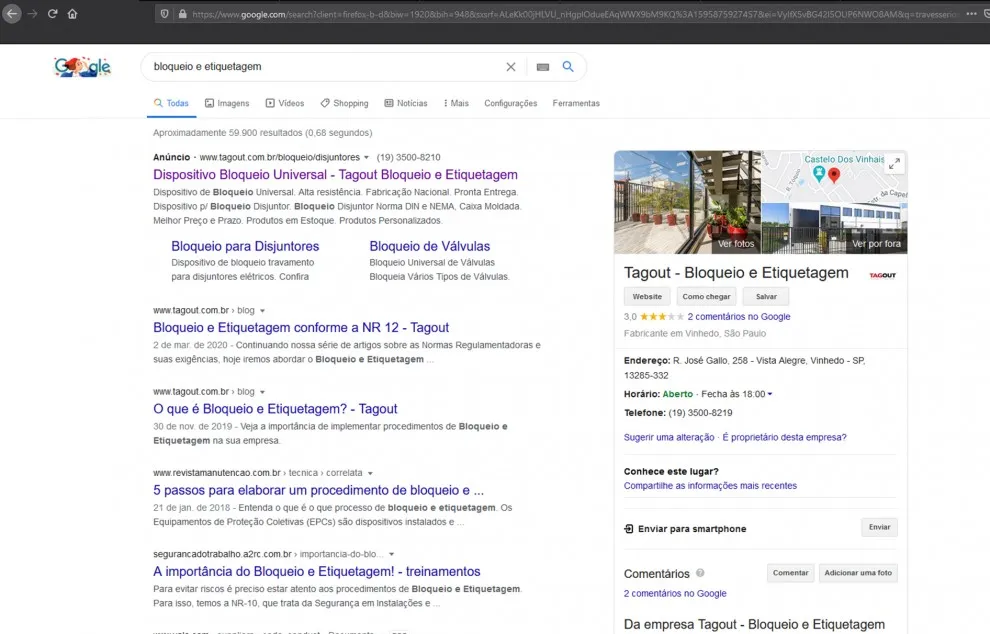This screenshot has width=990, height=634.
Task: Click the Como chegar button
Action: pos(706,296)
